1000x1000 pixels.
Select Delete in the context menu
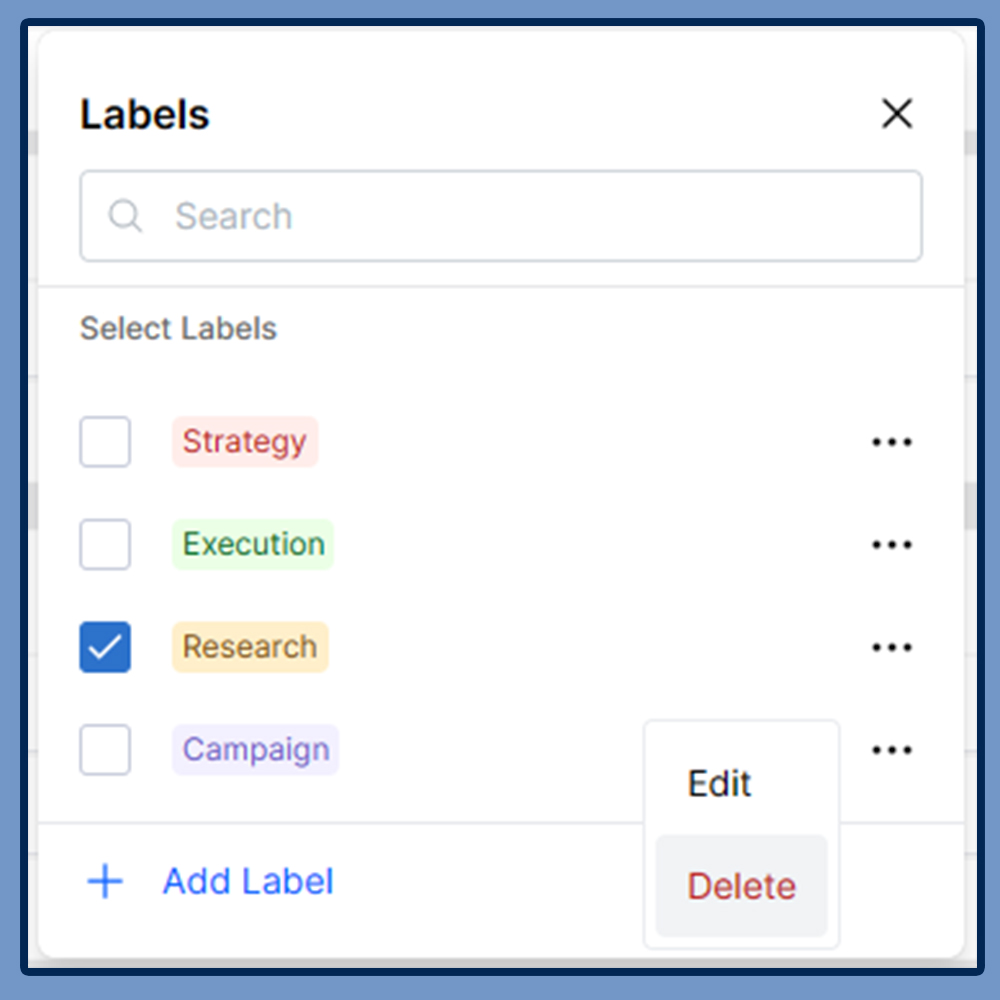pyautogui.click(x=741, y=886)
